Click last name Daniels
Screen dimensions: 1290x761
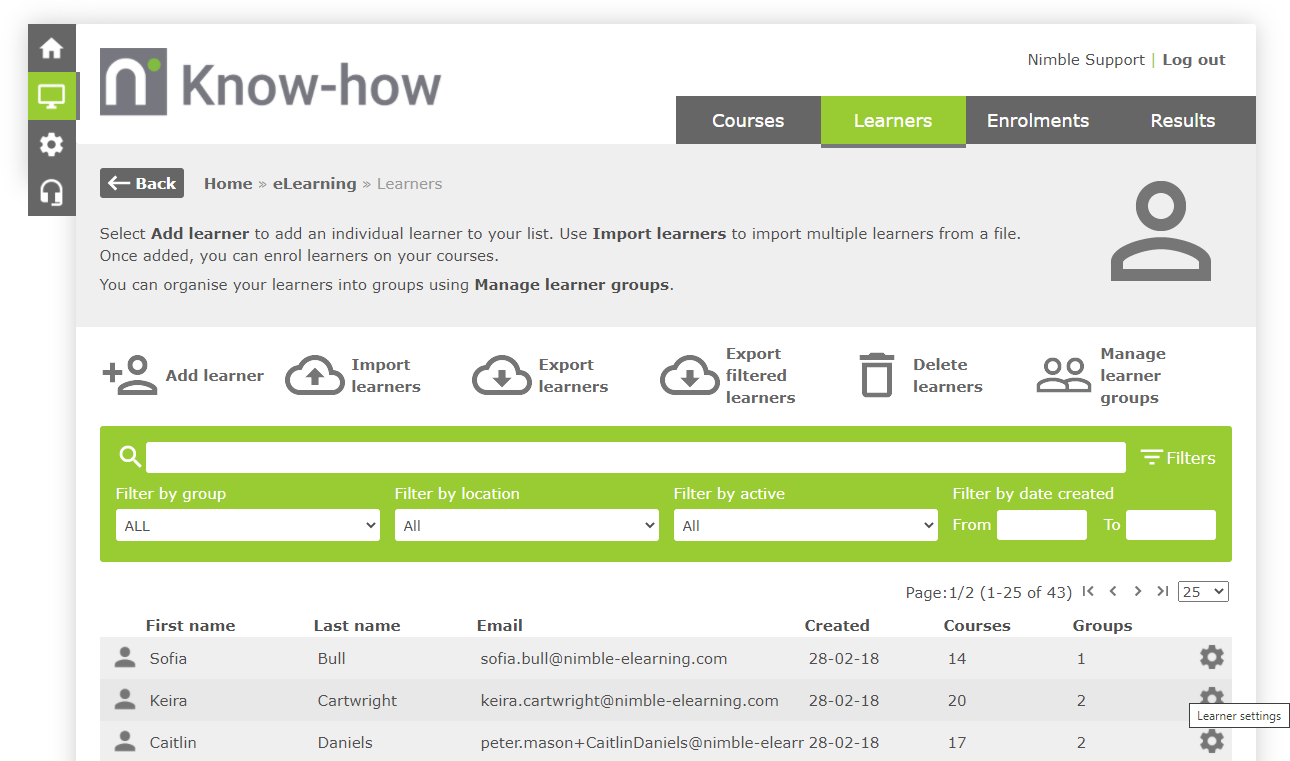click(x=345, y=743)
